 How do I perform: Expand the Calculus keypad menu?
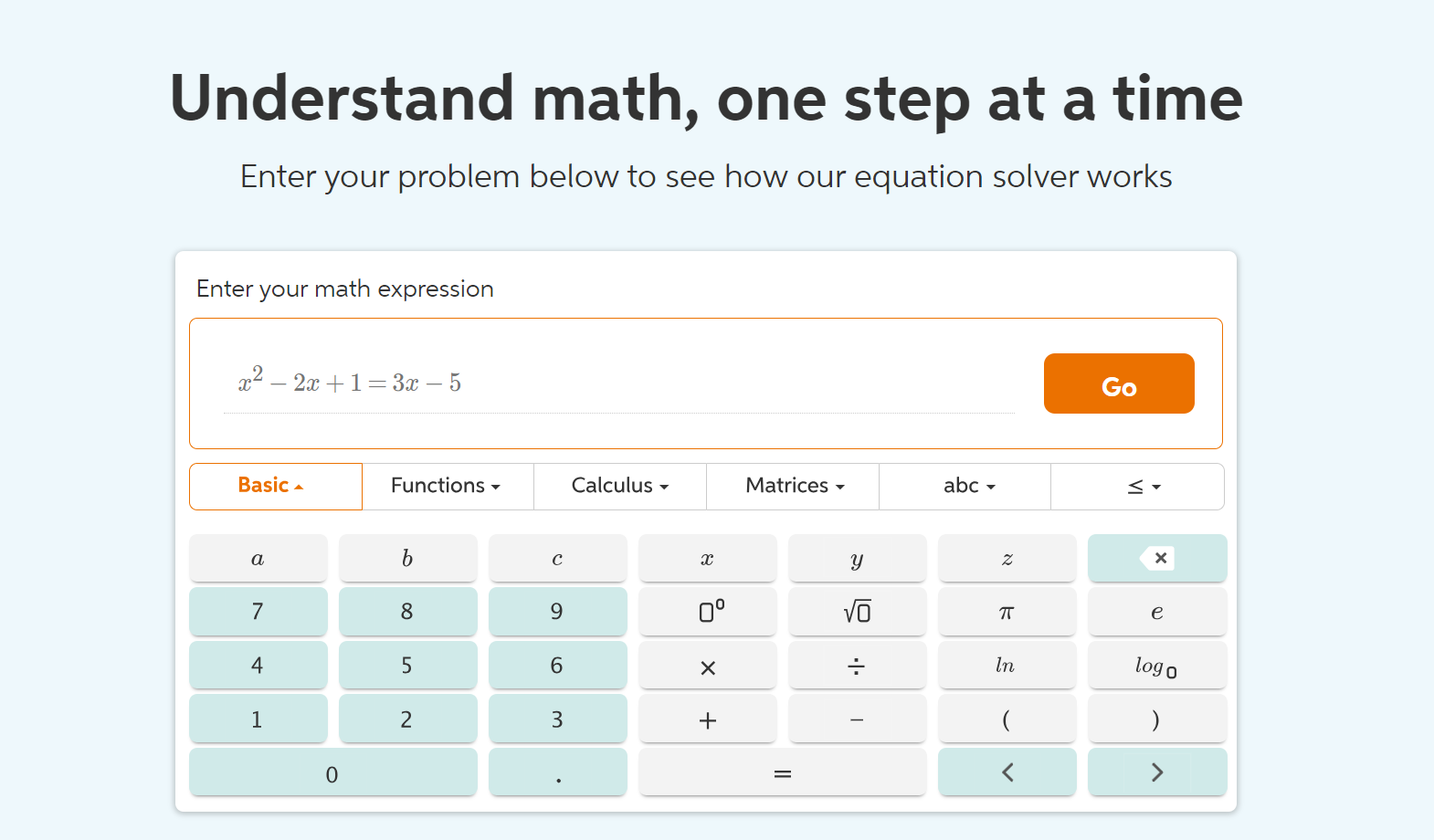click(x=619, y=486)
